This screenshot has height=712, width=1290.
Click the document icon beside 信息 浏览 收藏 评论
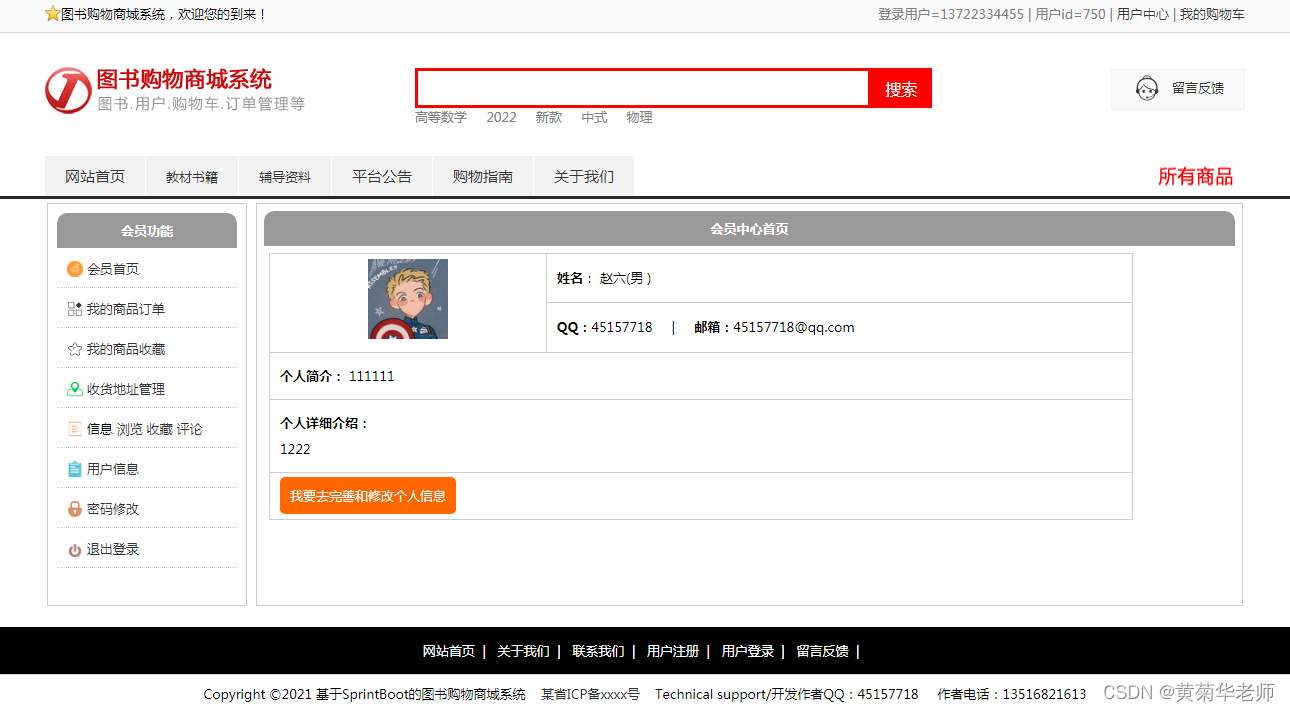(75, 429)
